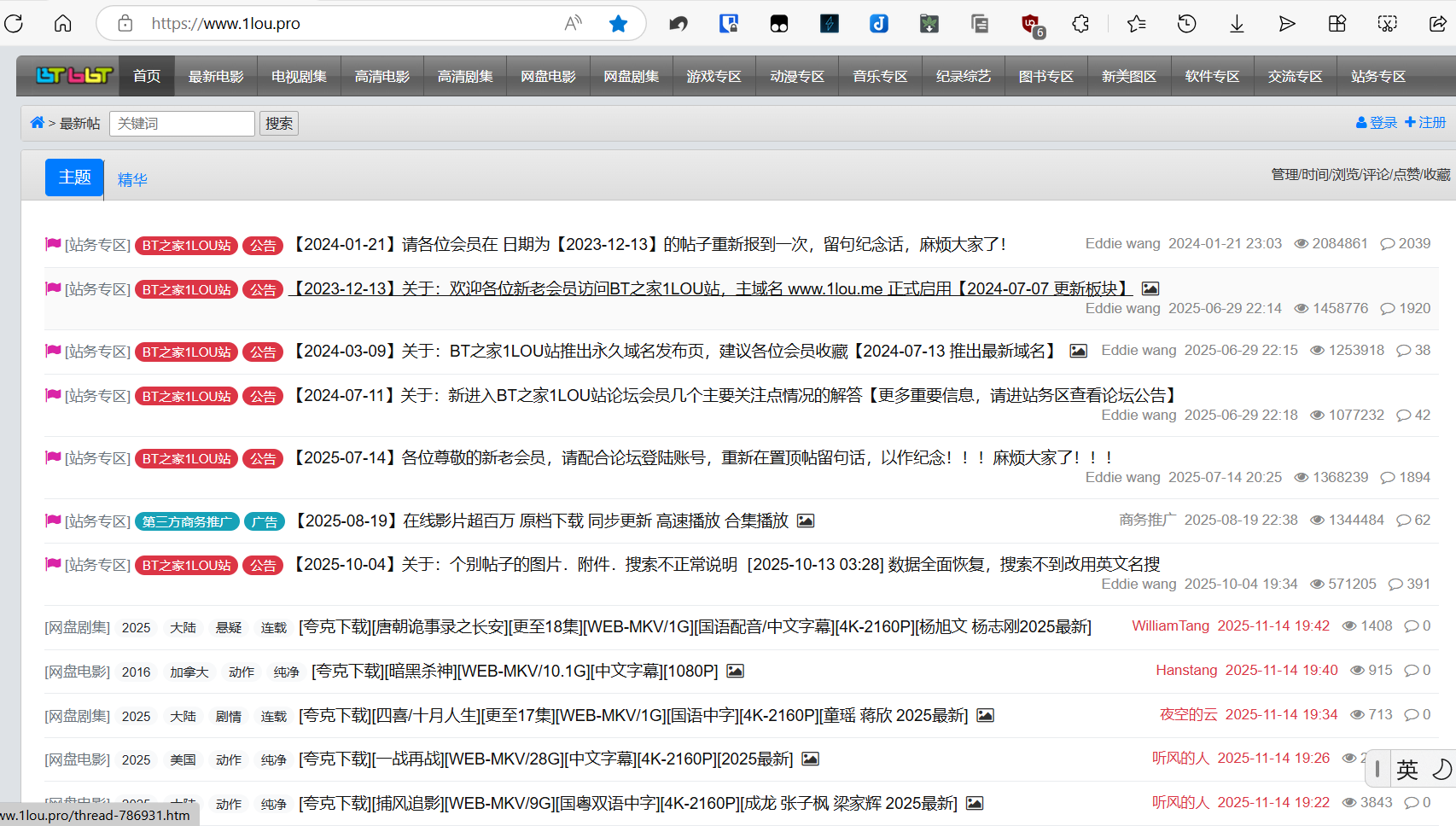1456x826 pixels.
Task: Click the 注册 register link
Action: pyautogui.click(x=1425, y=123)
